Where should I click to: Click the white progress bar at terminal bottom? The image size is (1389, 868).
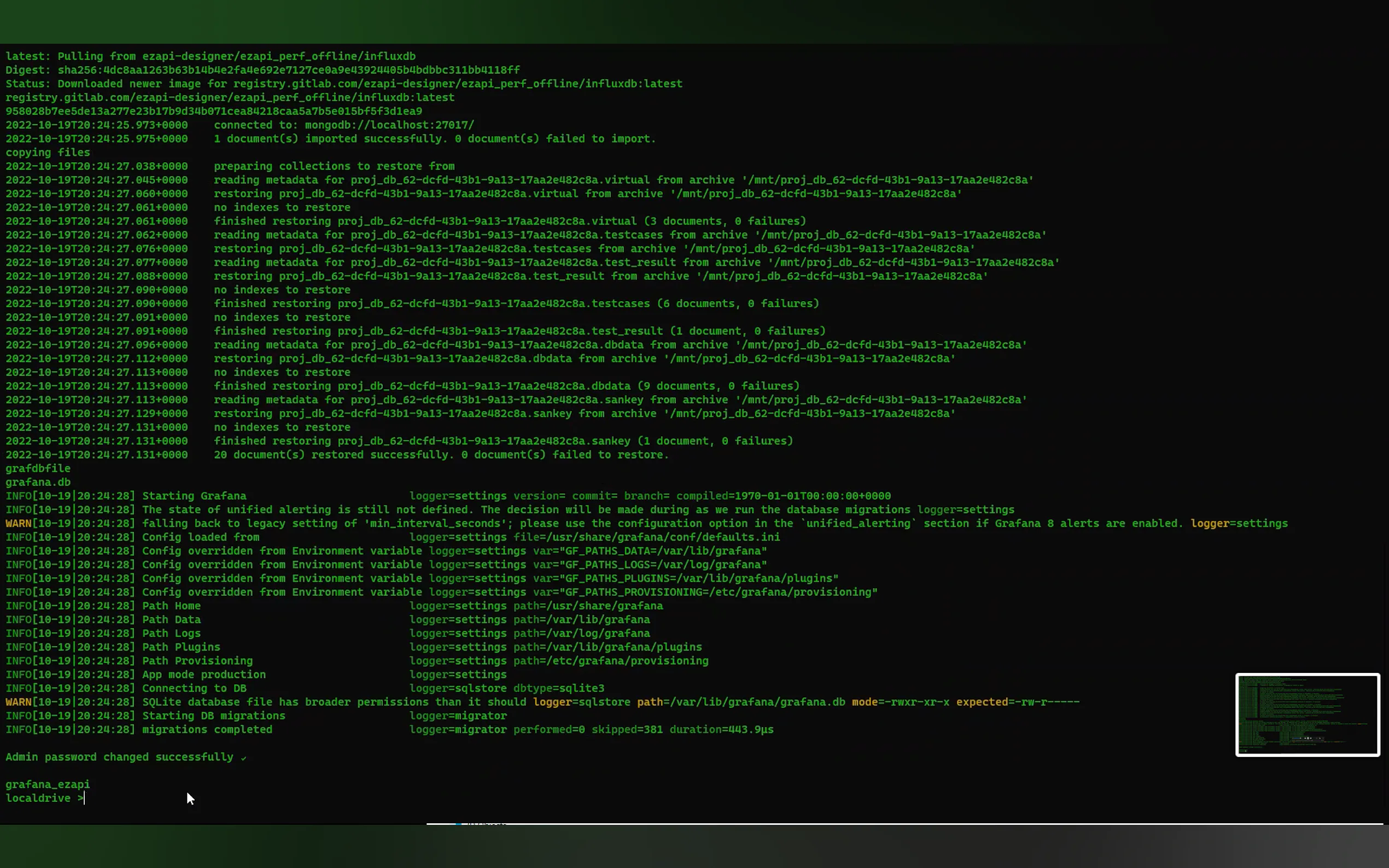point(904,824)
